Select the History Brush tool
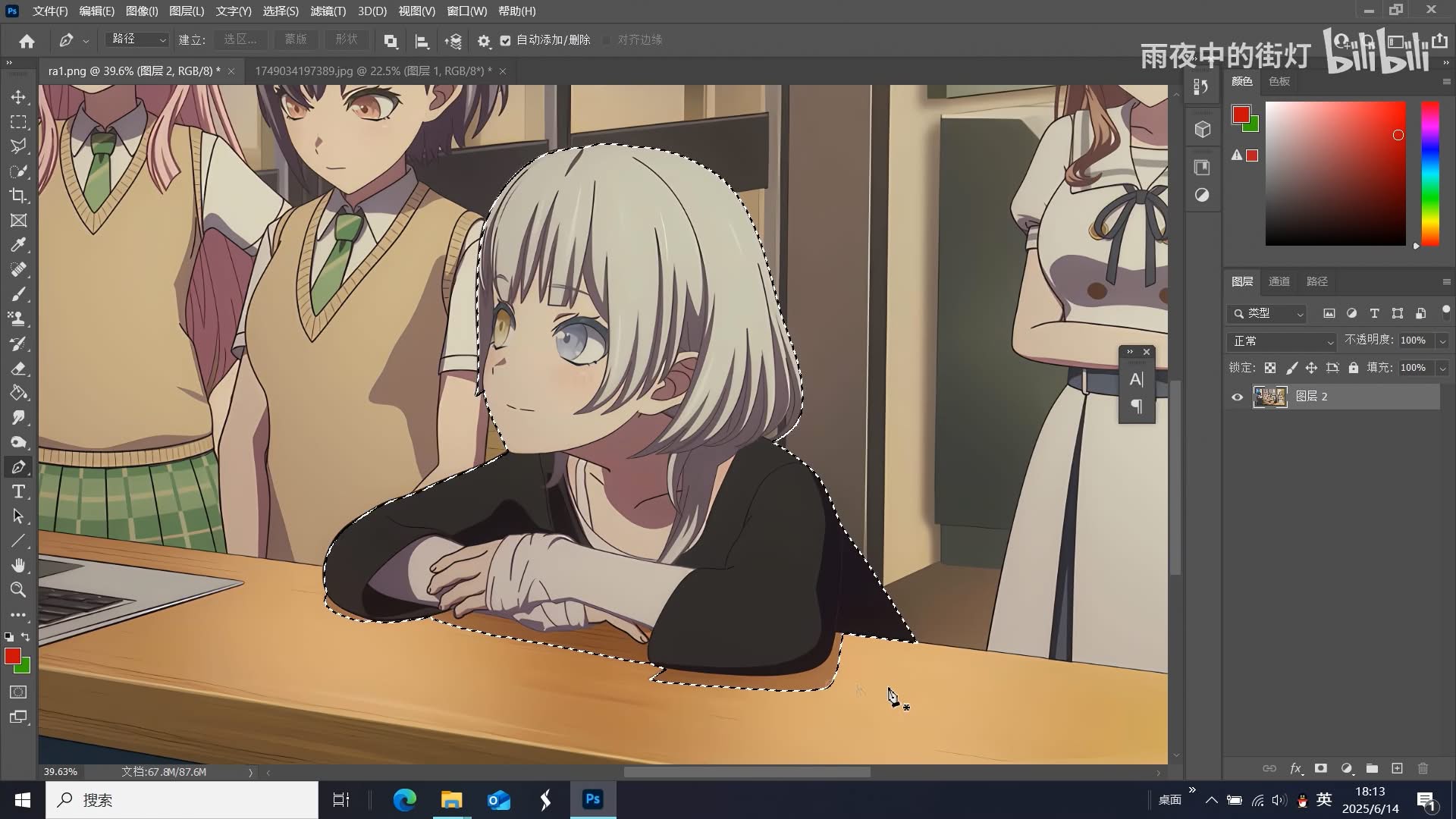Image resolution: width=1456 pixels, height=819 pixels. [x=18, y=344]
